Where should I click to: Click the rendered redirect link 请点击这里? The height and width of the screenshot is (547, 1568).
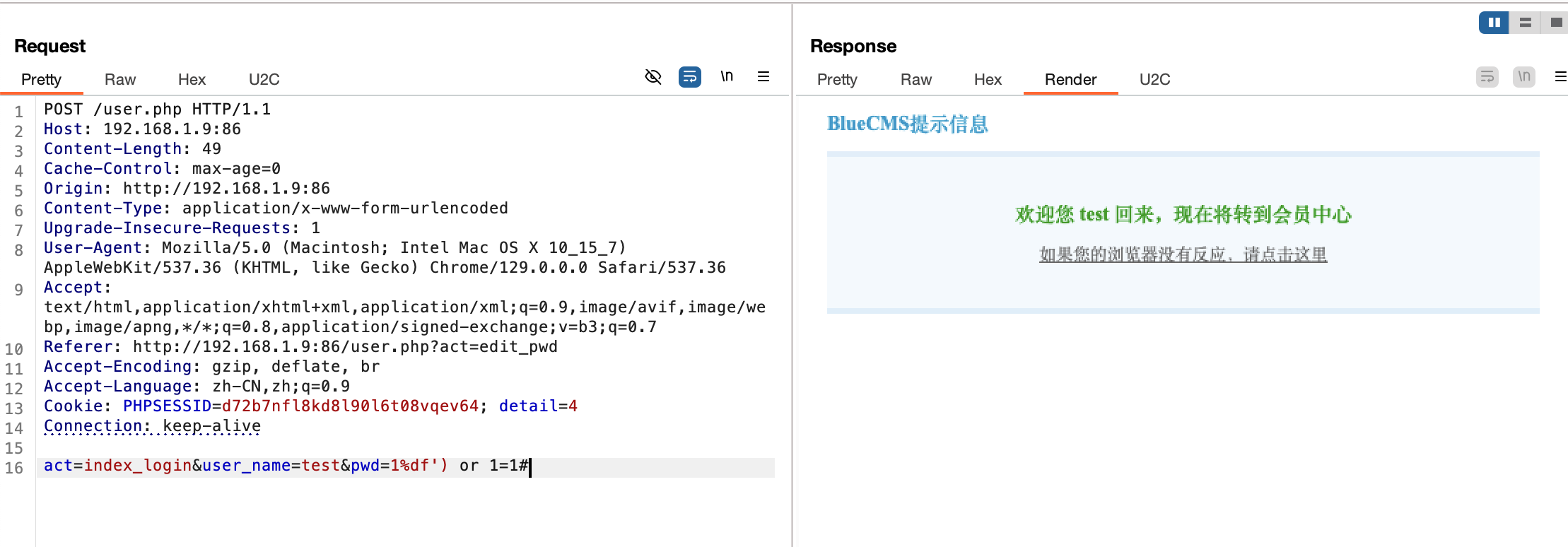tap(1285, 254)
